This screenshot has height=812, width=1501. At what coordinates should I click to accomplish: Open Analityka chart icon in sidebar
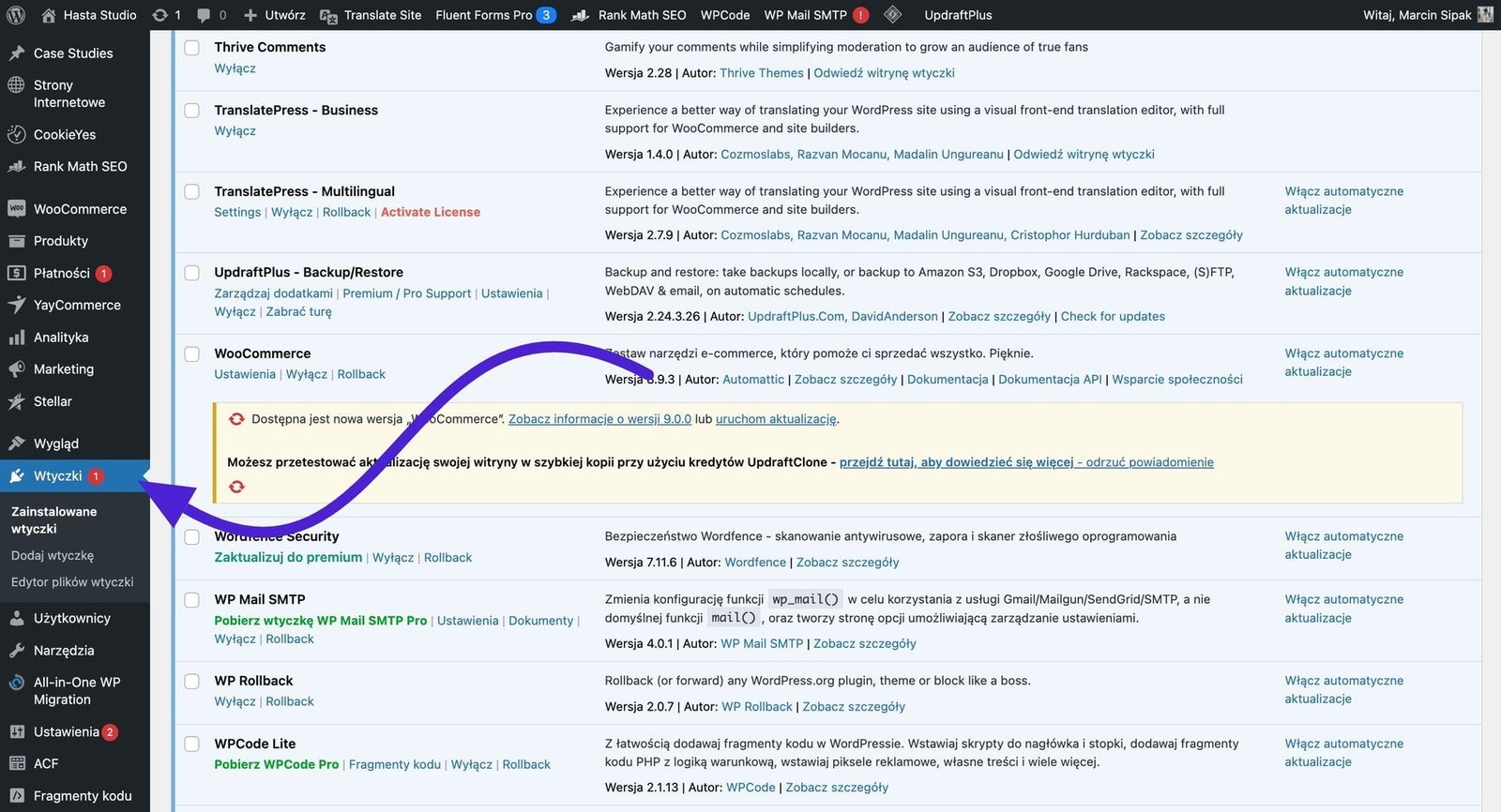[x=16, y=338]
